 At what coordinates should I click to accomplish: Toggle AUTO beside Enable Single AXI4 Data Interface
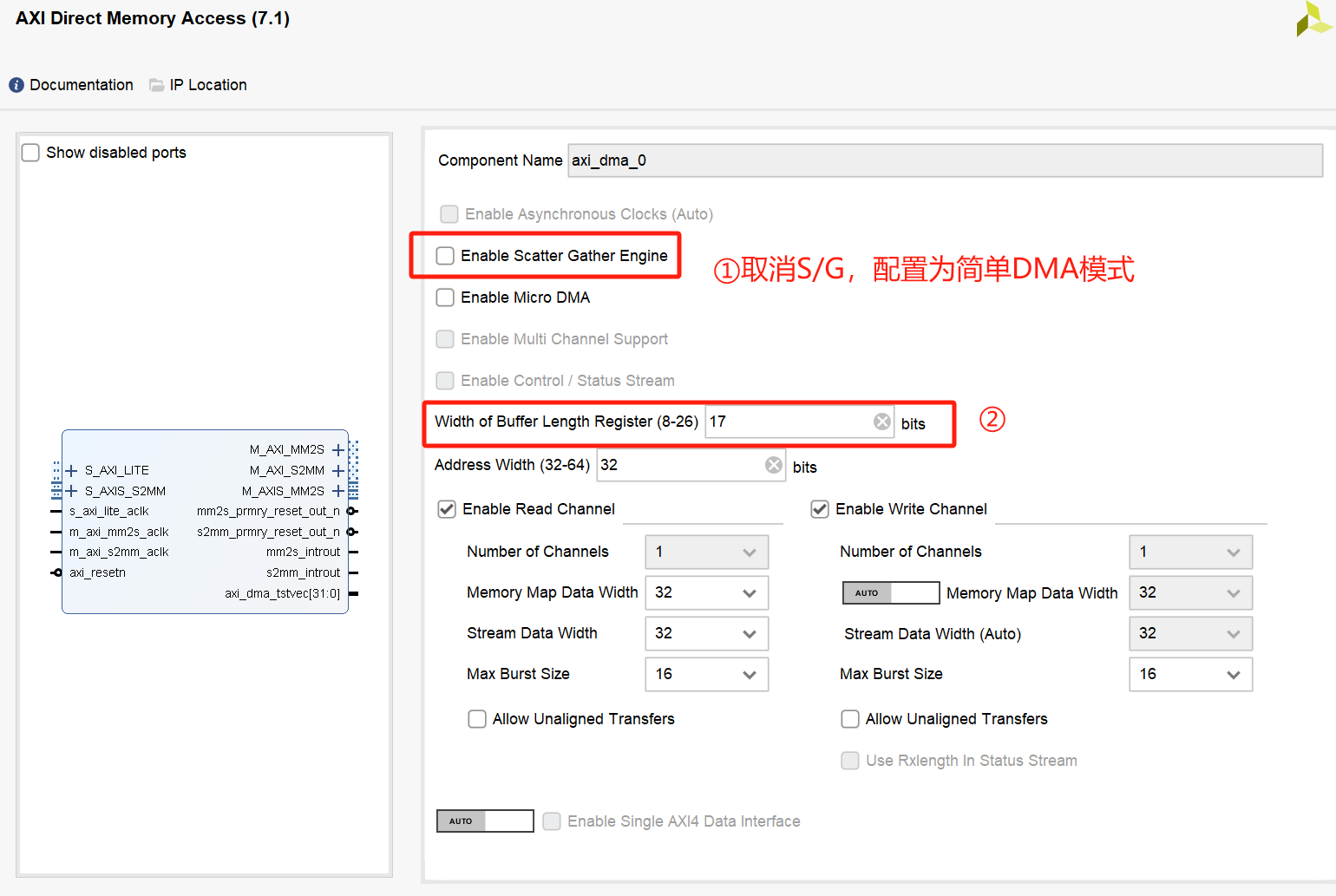(x=484, y=821)
